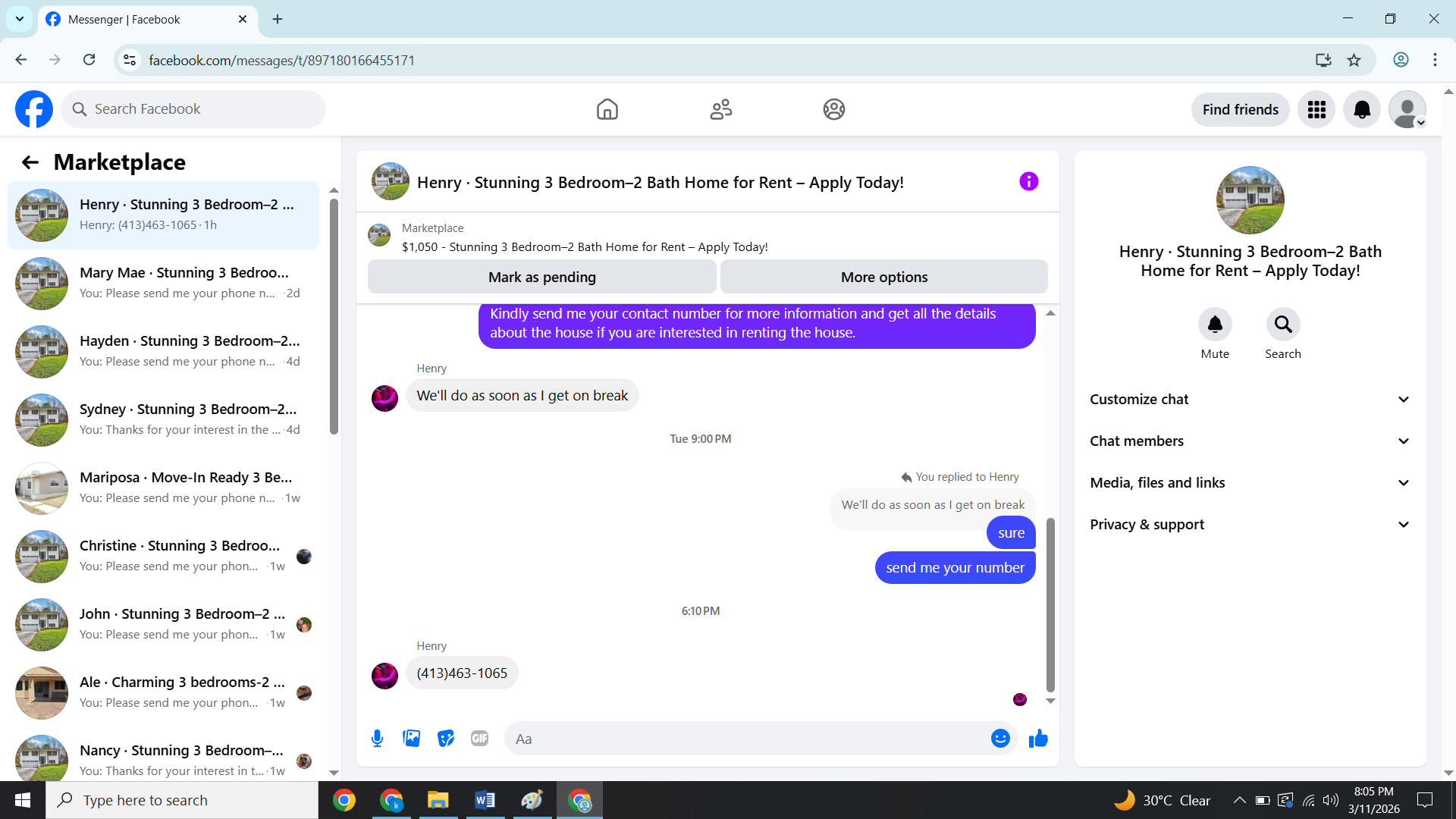Open the emoji picker in message box

[x=1000, y=739]
